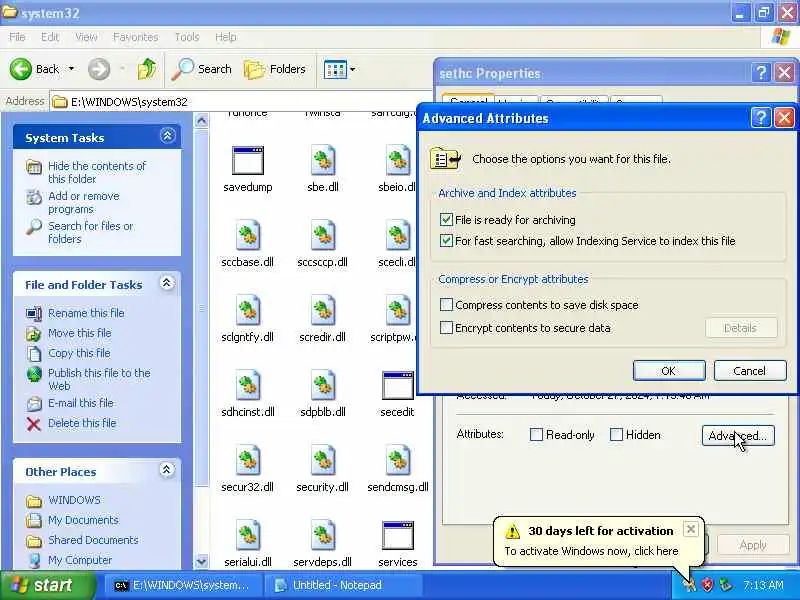Toggle the Folders pane in the toolbar
The image size is (800, 600).
[x=274, y=69]
